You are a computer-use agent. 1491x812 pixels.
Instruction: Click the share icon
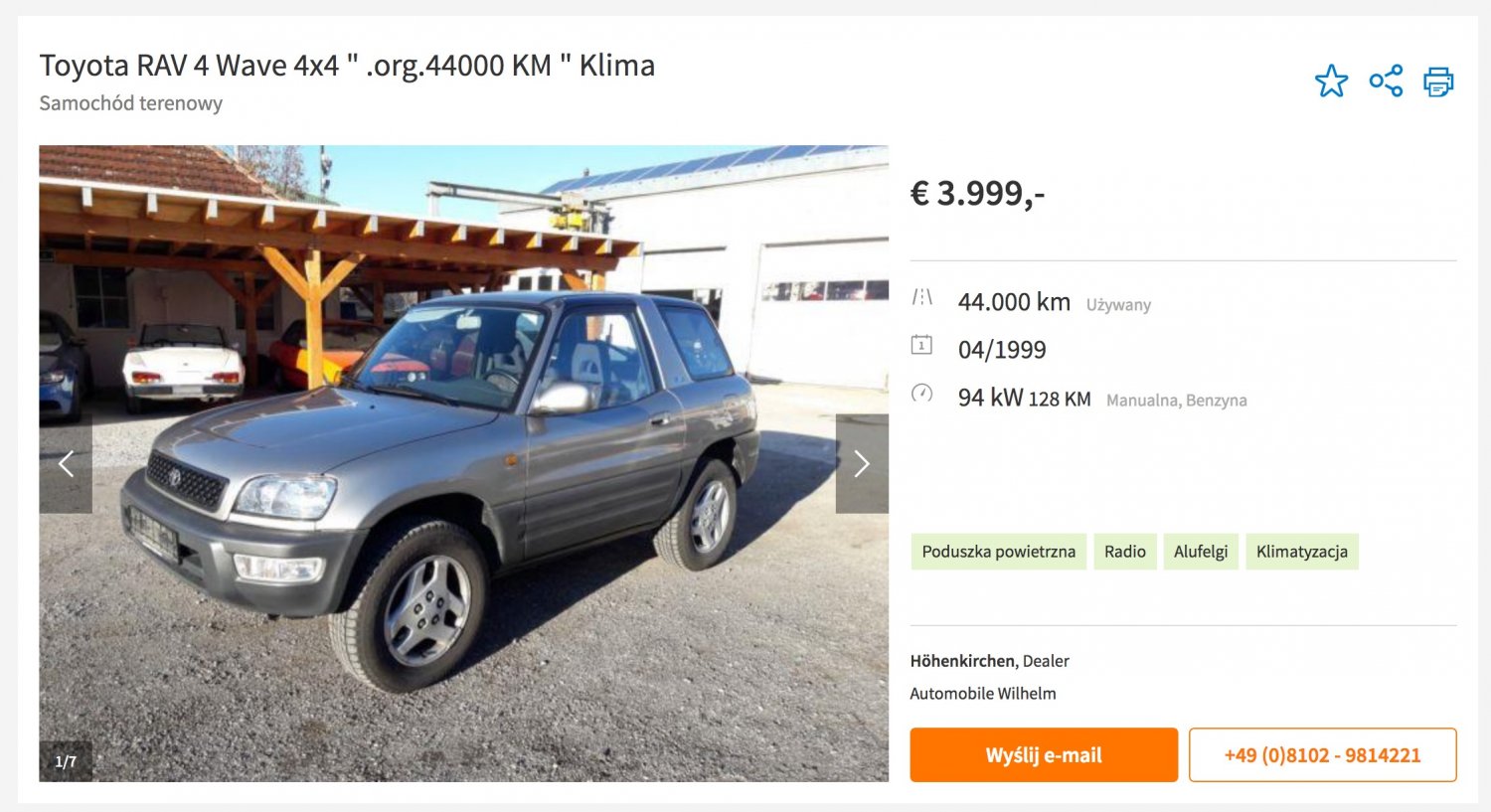click(x=1386, y=81)
